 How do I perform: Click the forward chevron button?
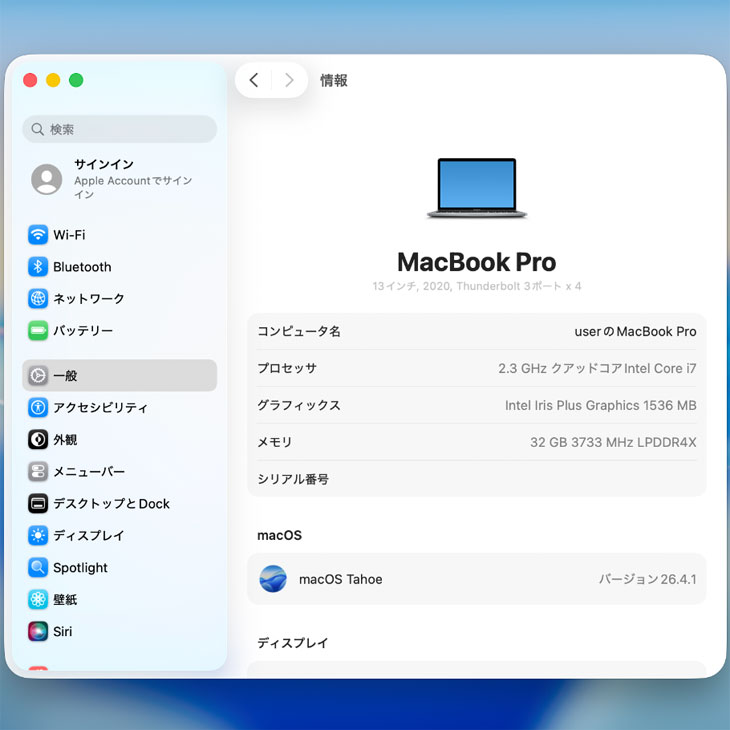coord(289,81)
